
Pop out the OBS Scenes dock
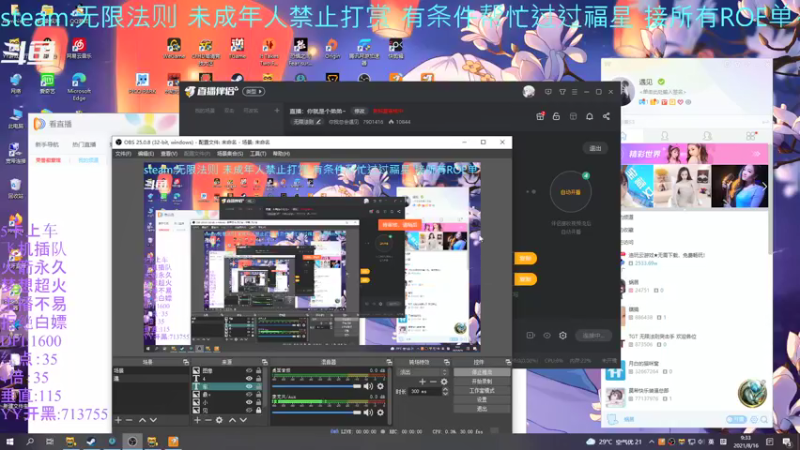pyautogui.click(x=186, y=362)
